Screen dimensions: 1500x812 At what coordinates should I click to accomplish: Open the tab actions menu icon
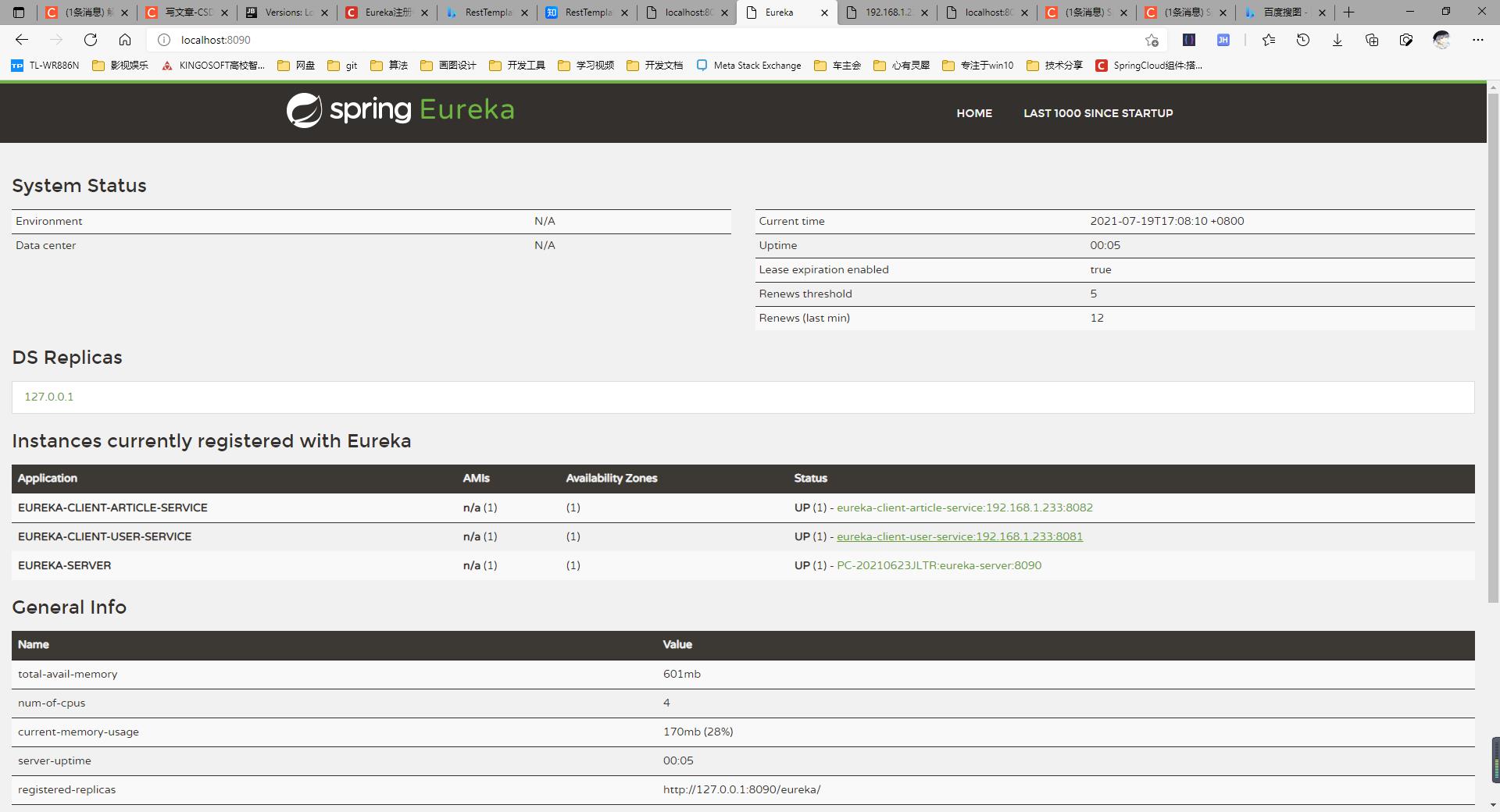19,12
